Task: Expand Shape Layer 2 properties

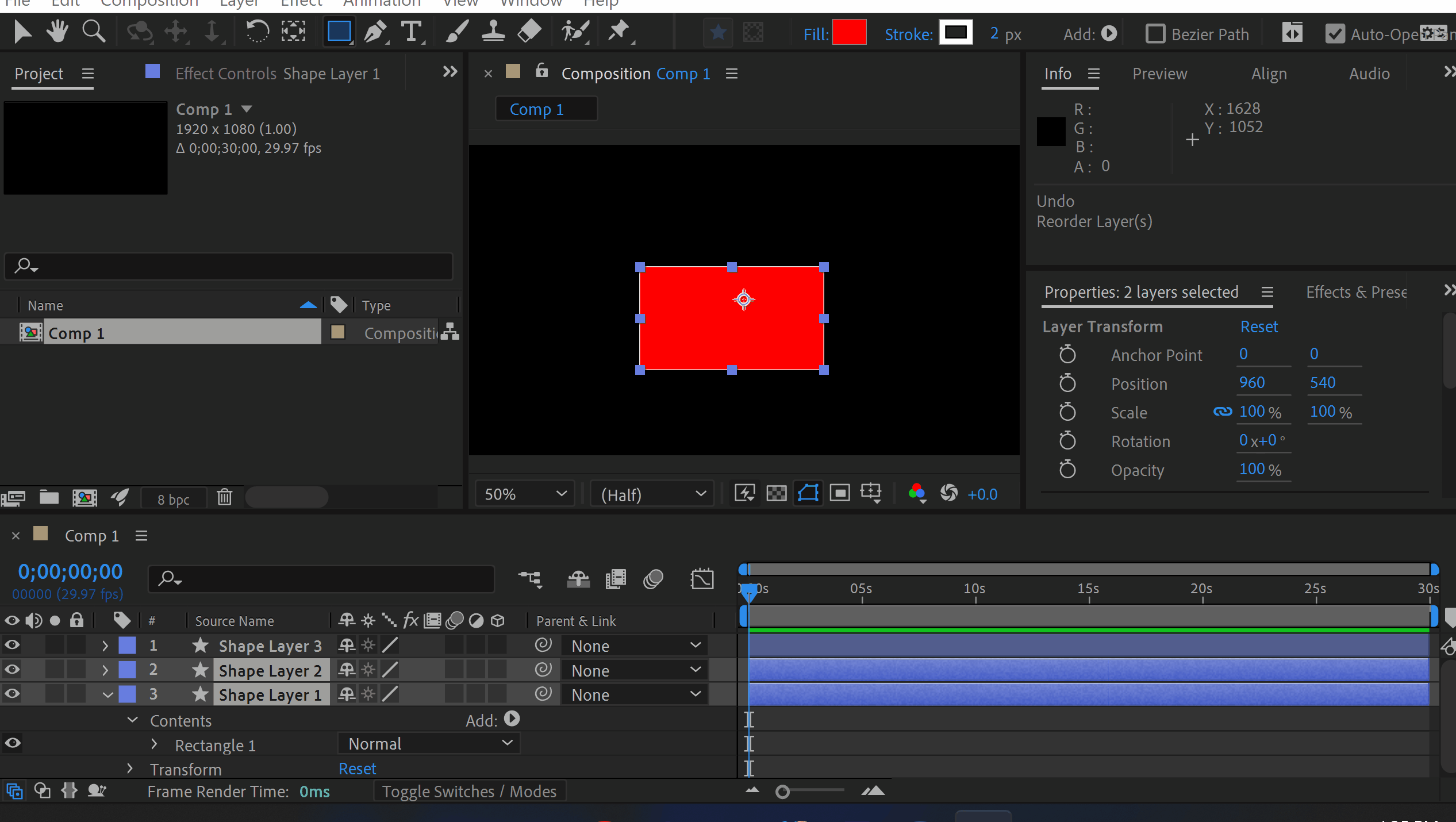Action: coord(105,670)
